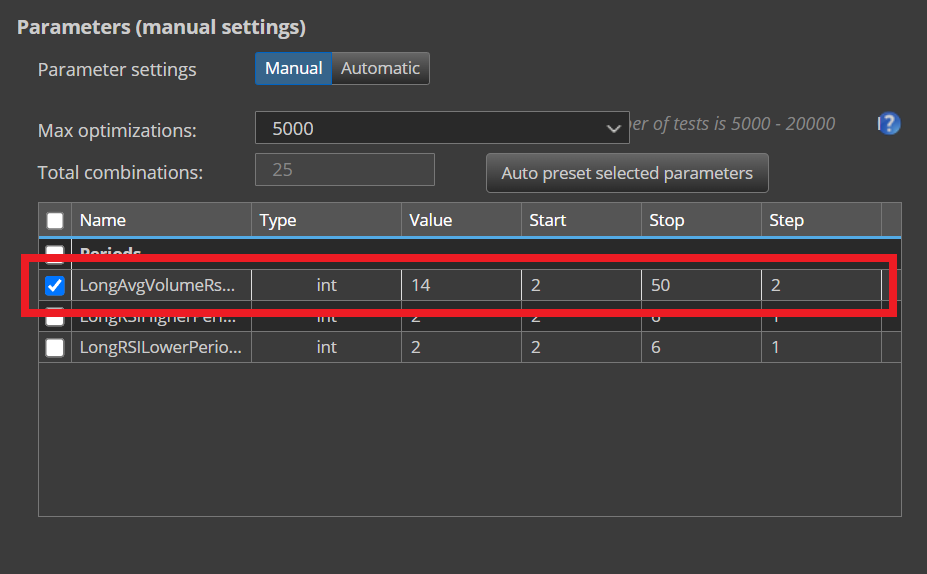This screenshot has width=927, height=574.
Task: Click the Total combinations field
Action: [x=345, y=170]
